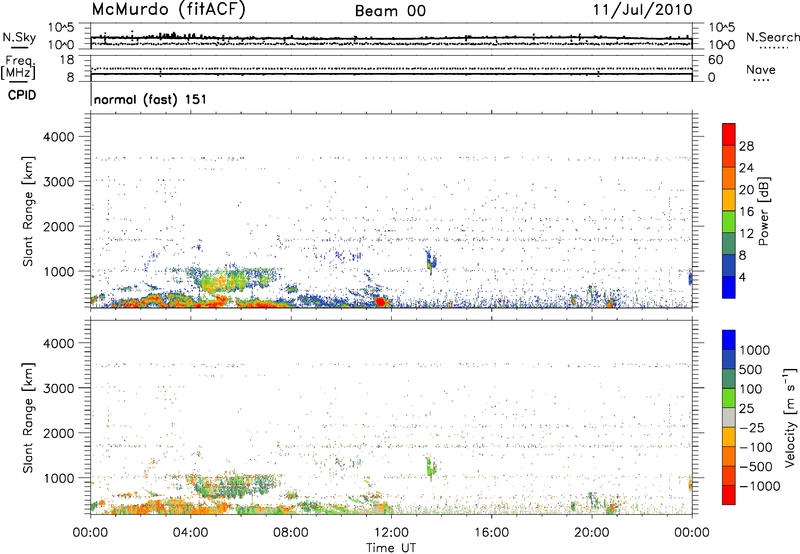Click the '28' power scale value
Viewport: 800px width, 554px height.
(x=746, y=146)
